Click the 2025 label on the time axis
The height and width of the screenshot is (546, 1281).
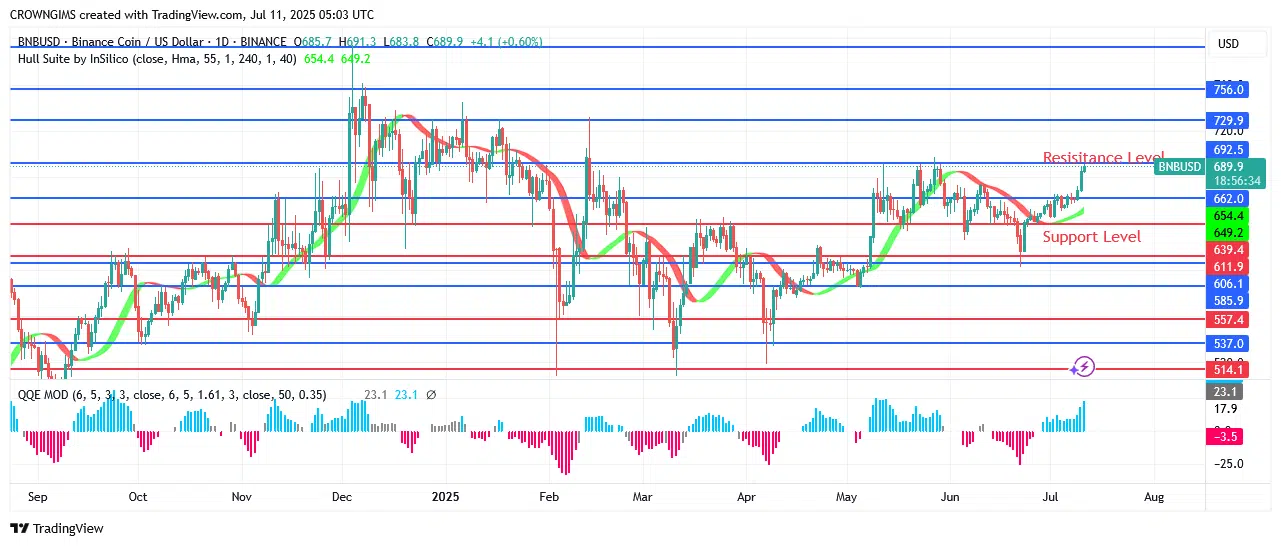(443, 497)
